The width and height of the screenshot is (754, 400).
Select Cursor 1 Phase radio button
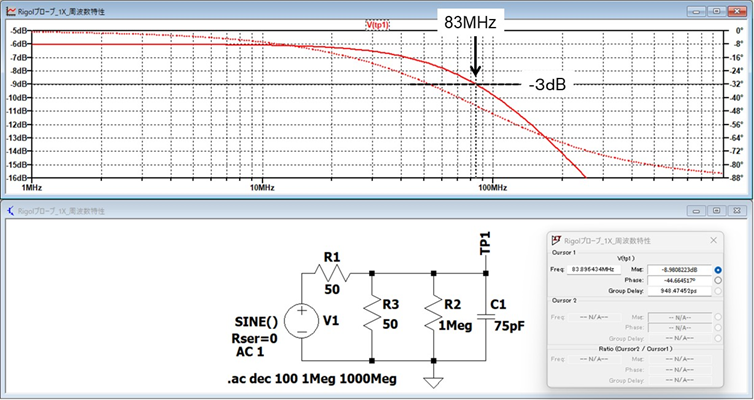(x=718, y=282)
